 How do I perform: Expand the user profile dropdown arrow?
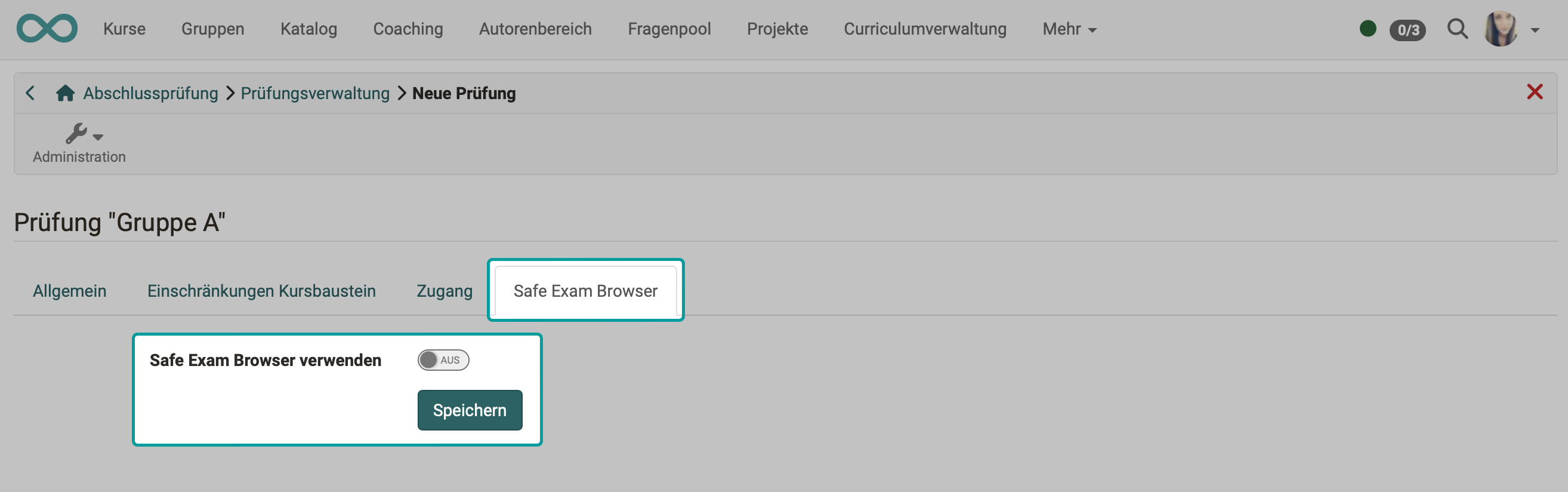point(1535,30)
